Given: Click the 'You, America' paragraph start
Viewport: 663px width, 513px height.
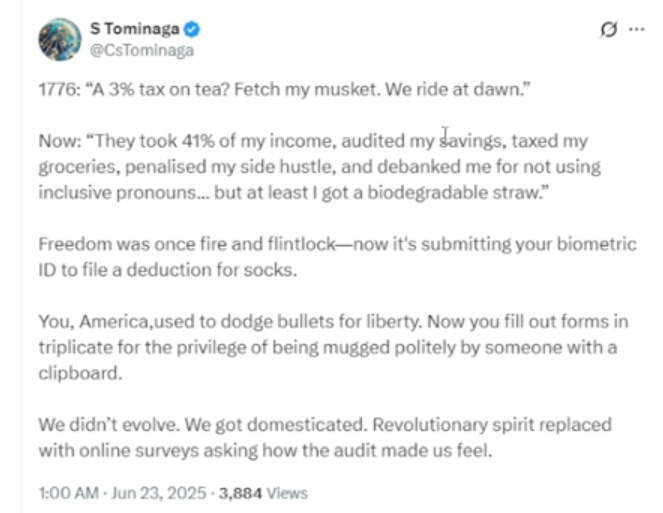Looking at the screenshot, I should coord(94,321).
